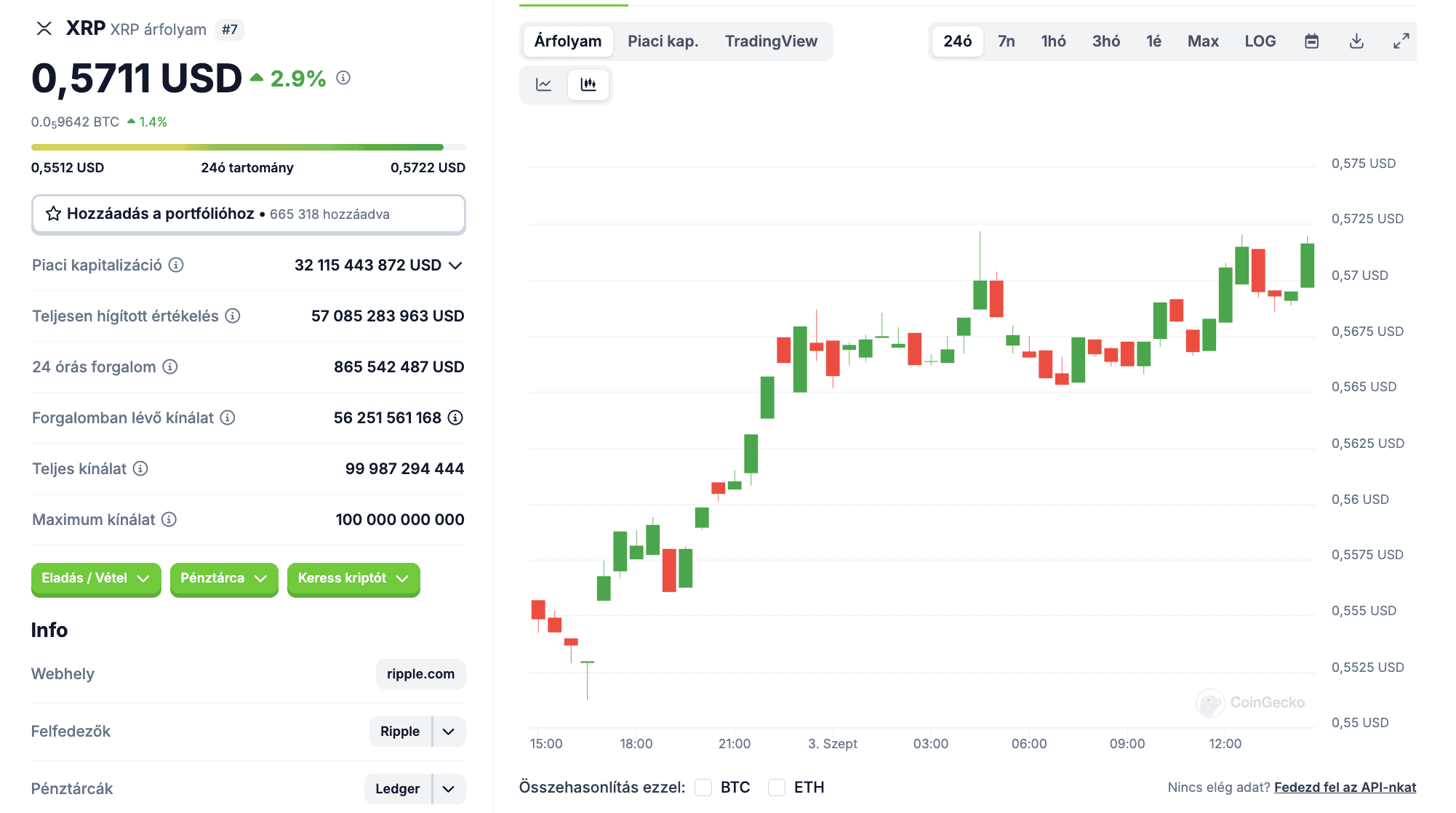Viewport: 1456px width, 813px height.
Task: Switch to line chart view icon
Action: tap(544, 84)
